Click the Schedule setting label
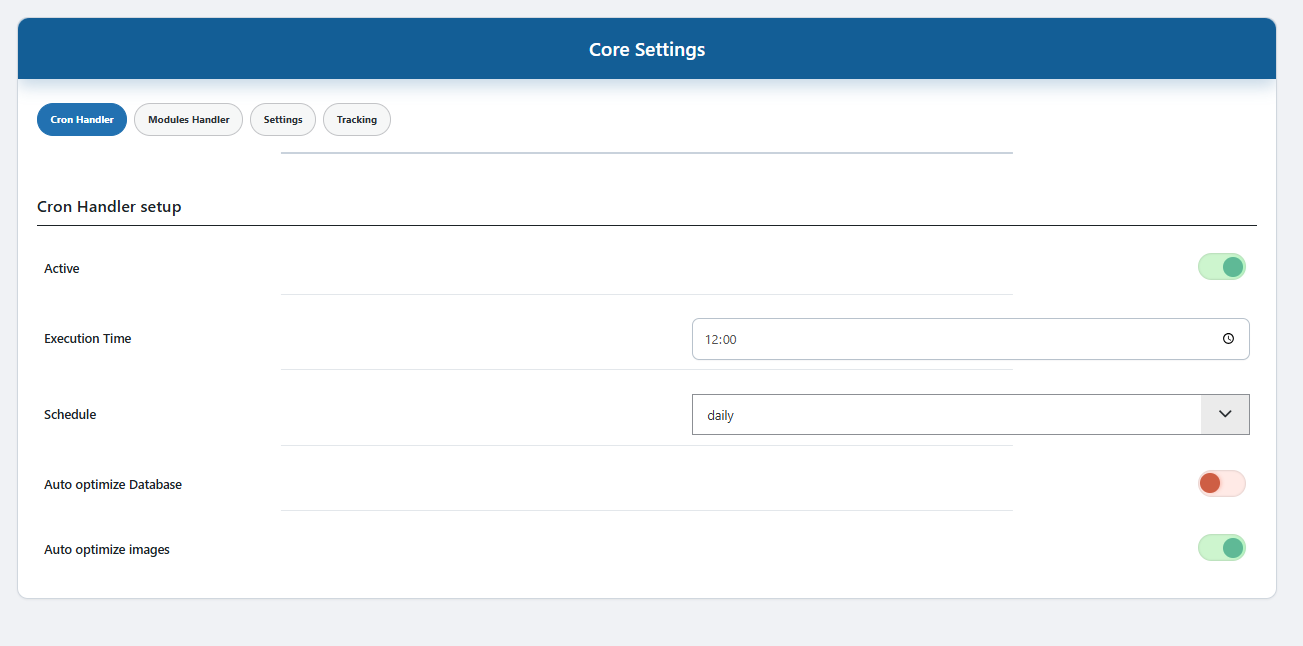1303x646 pixels. tap(70, 415)
